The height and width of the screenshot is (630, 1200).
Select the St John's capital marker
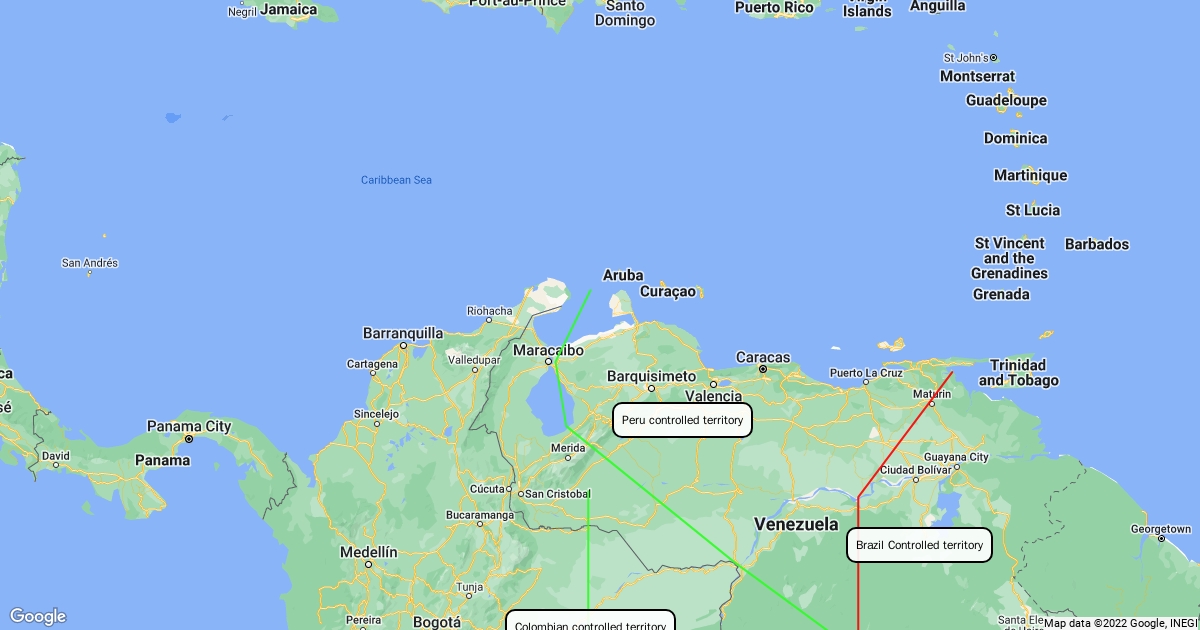[x=993, y=58]
